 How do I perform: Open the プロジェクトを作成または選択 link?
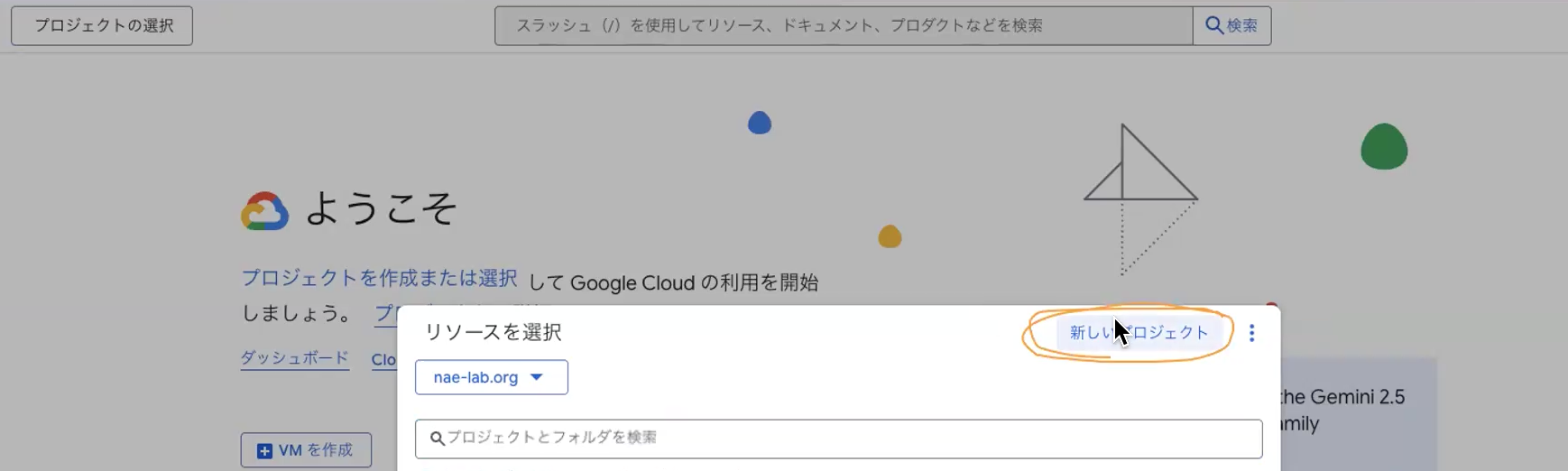[379, 278]
